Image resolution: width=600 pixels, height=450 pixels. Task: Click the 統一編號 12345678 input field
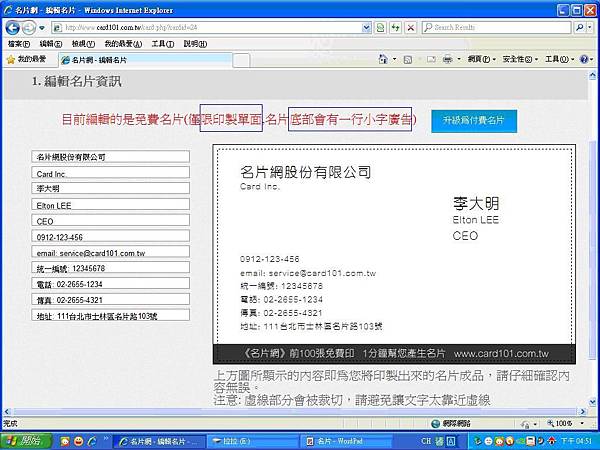point(110,267)
